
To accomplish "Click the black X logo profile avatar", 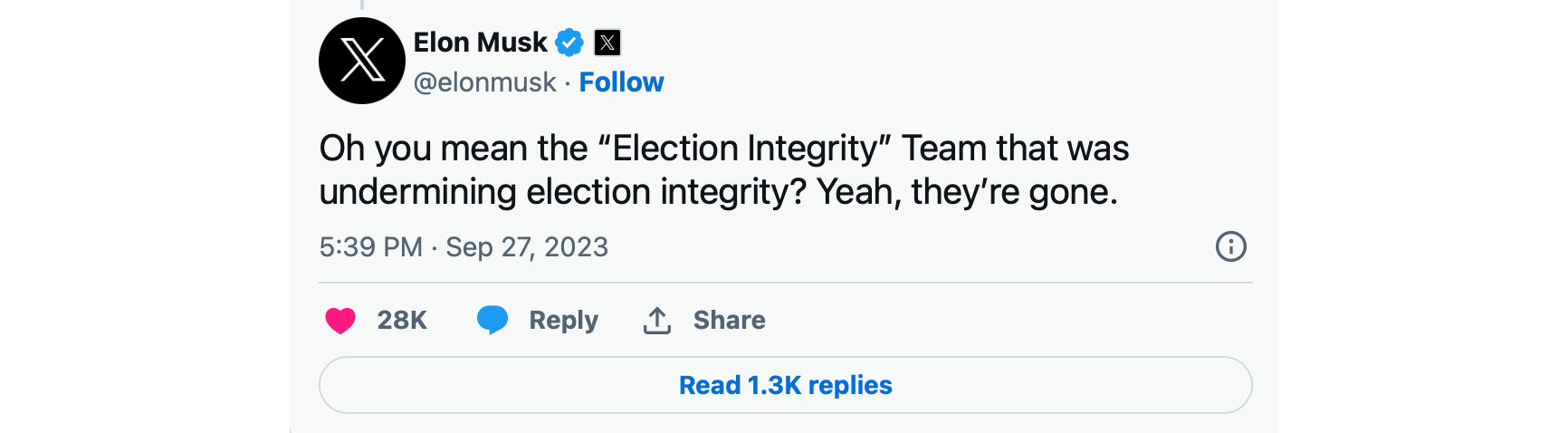I will click(362, 61).
